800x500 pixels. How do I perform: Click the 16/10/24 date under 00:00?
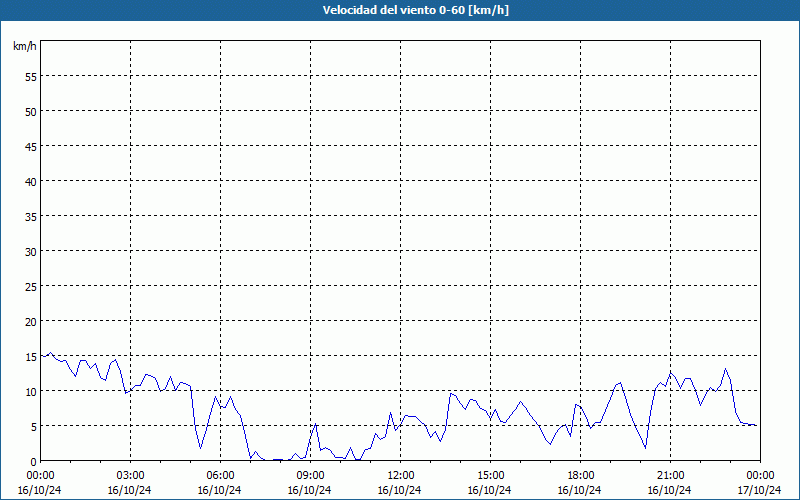[40, 490]
